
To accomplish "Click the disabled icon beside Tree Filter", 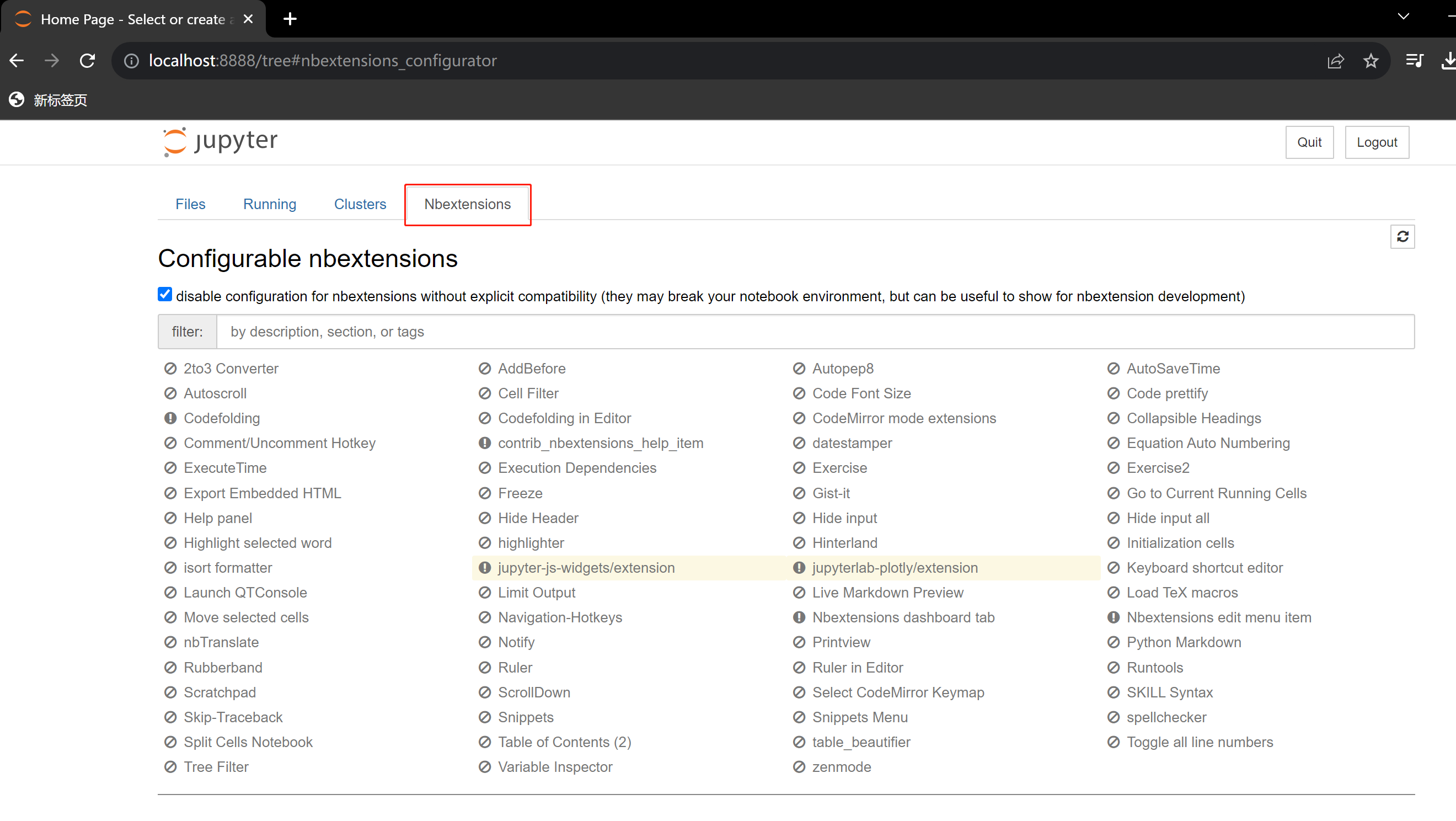I will [x=170, y=767].
